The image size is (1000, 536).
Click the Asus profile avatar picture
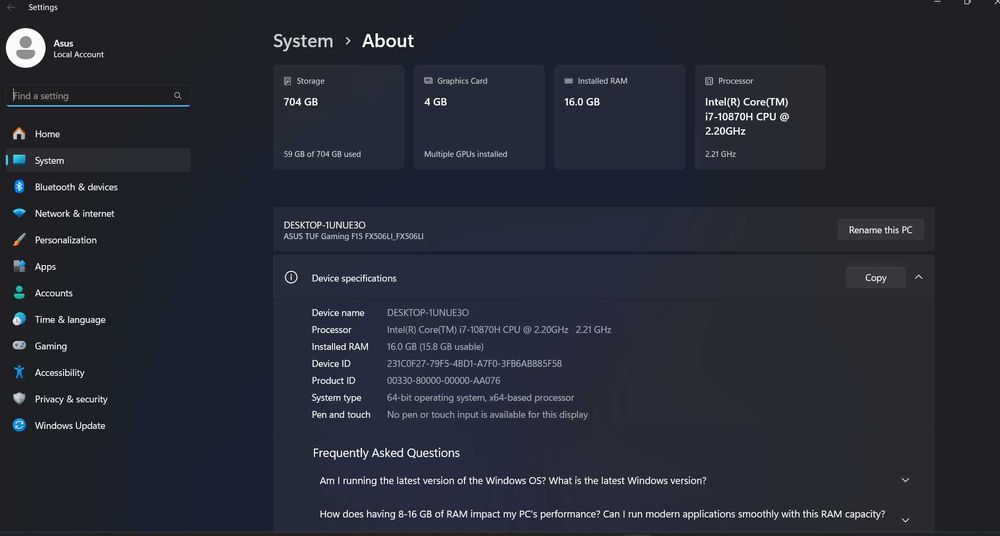26,48
